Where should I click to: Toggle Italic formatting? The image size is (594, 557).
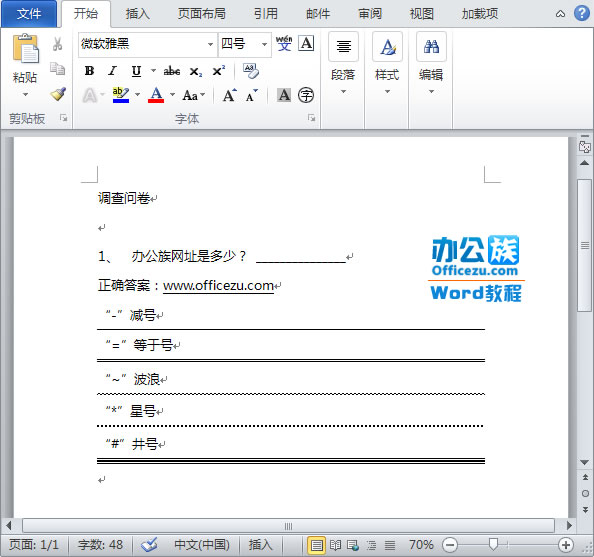point(113,71)
